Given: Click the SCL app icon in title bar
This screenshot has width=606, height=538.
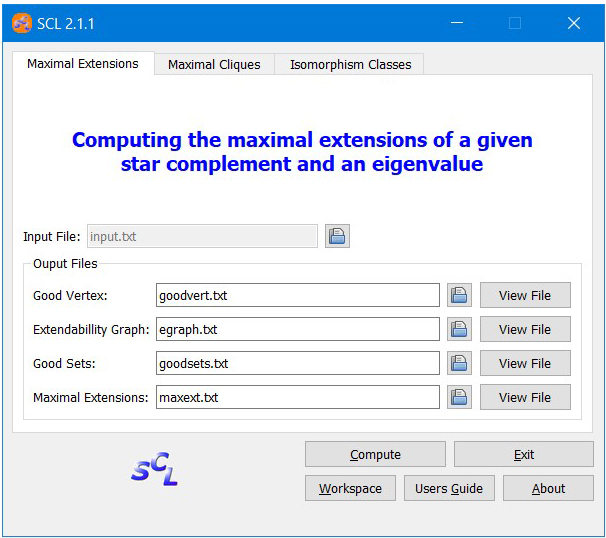Looking at the screenshot, I should 22,23.
